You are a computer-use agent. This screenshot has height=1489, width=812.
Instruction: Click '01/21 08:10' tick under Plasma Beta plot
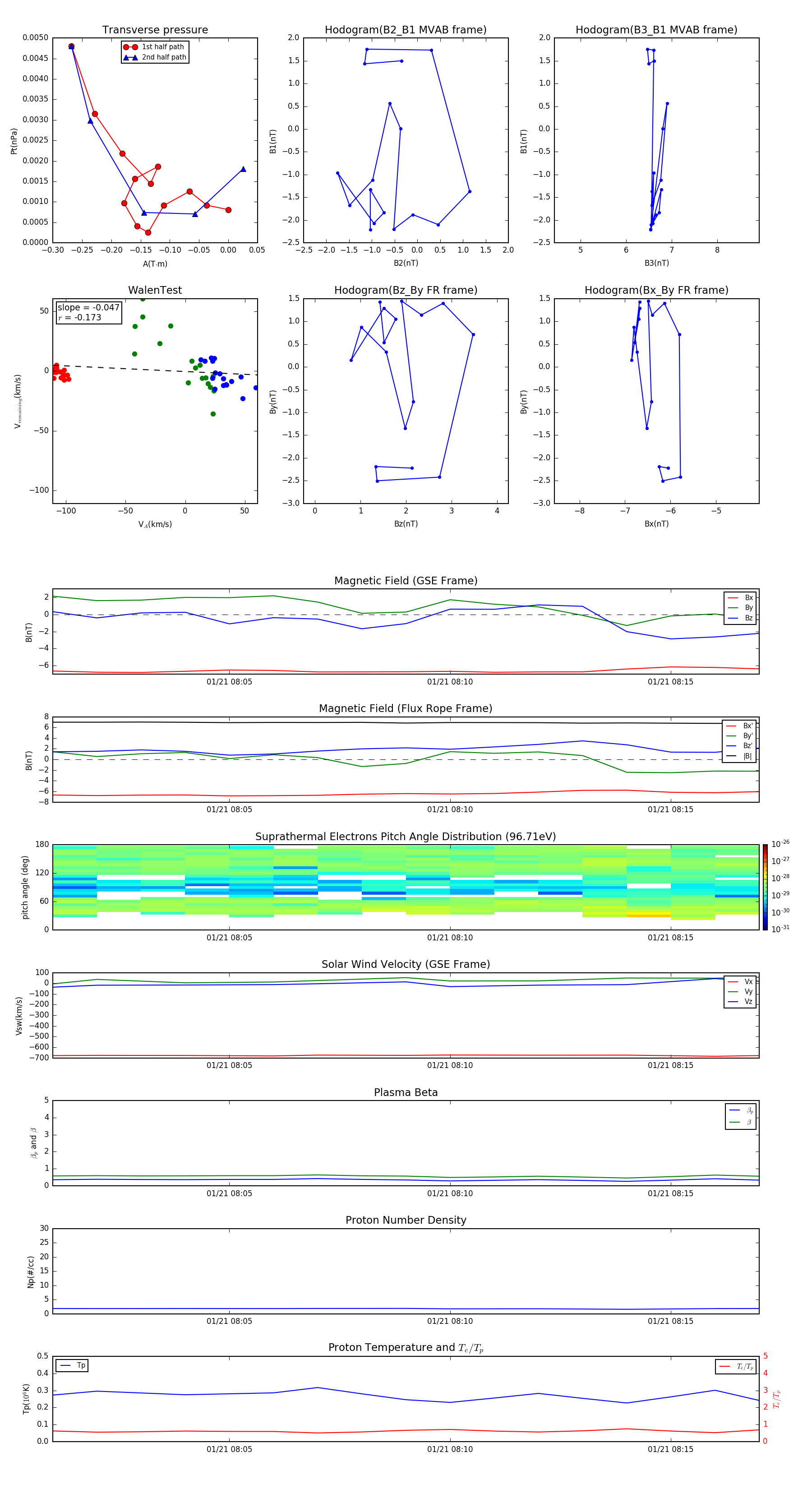pos(450,1193)
